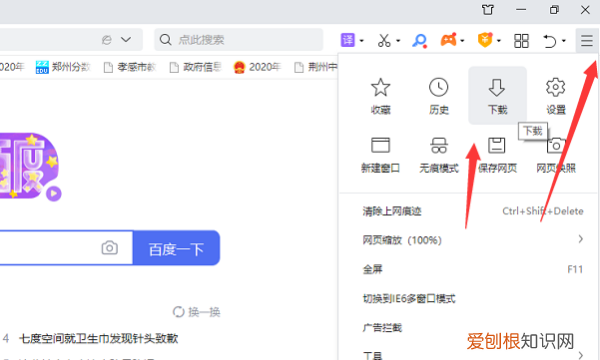Open 荆州中 bookmark

[316, 67]
